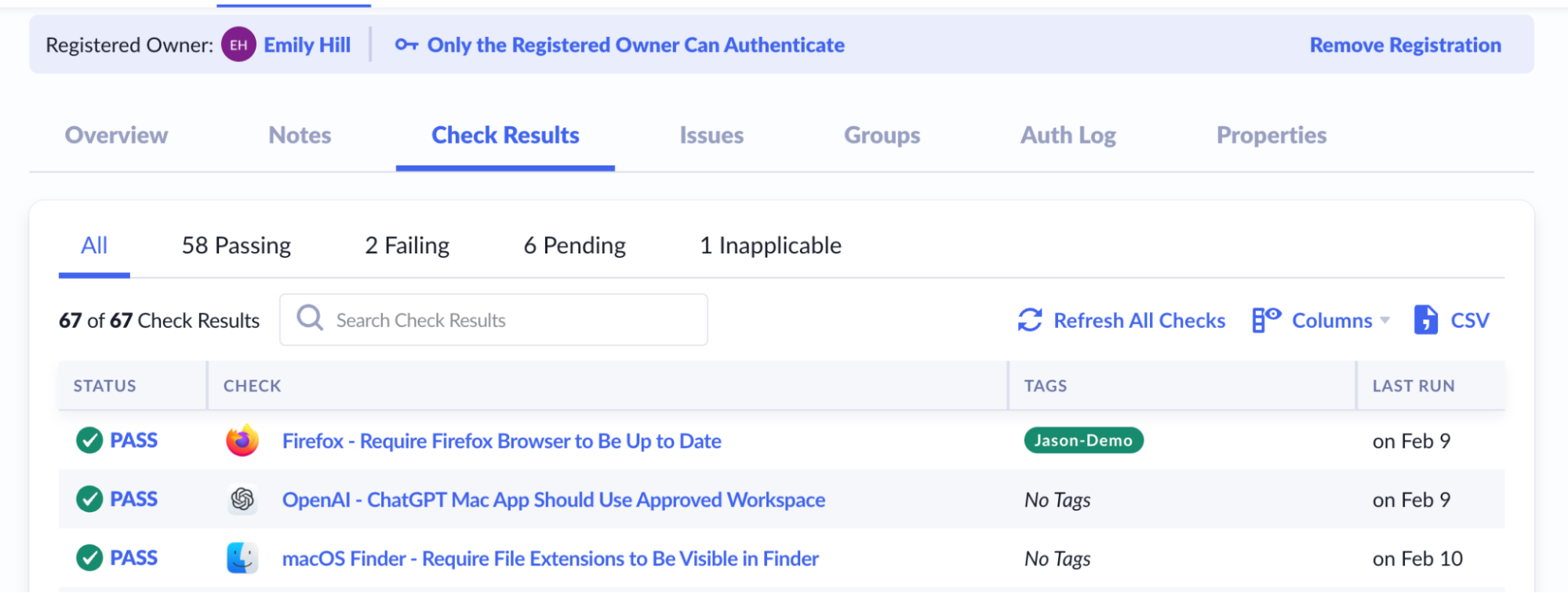Click the CSV file export icon
Screen dimensions: 1568x593
tap(1425, 320)
